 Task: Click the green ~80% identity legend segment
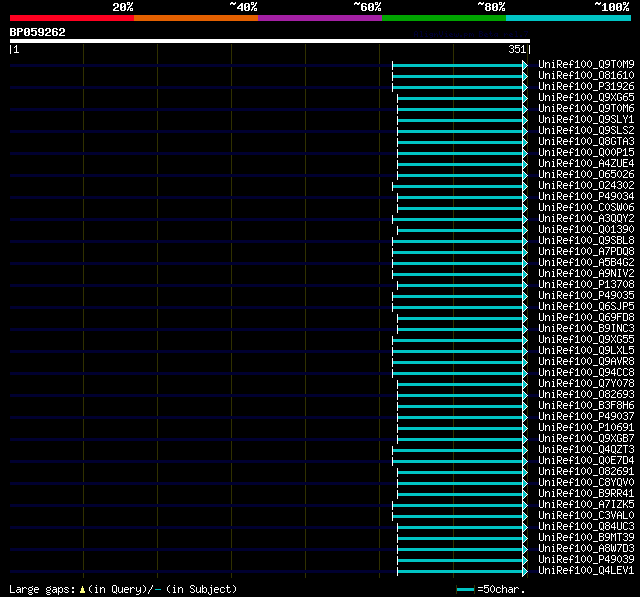[x=444, y=18]
